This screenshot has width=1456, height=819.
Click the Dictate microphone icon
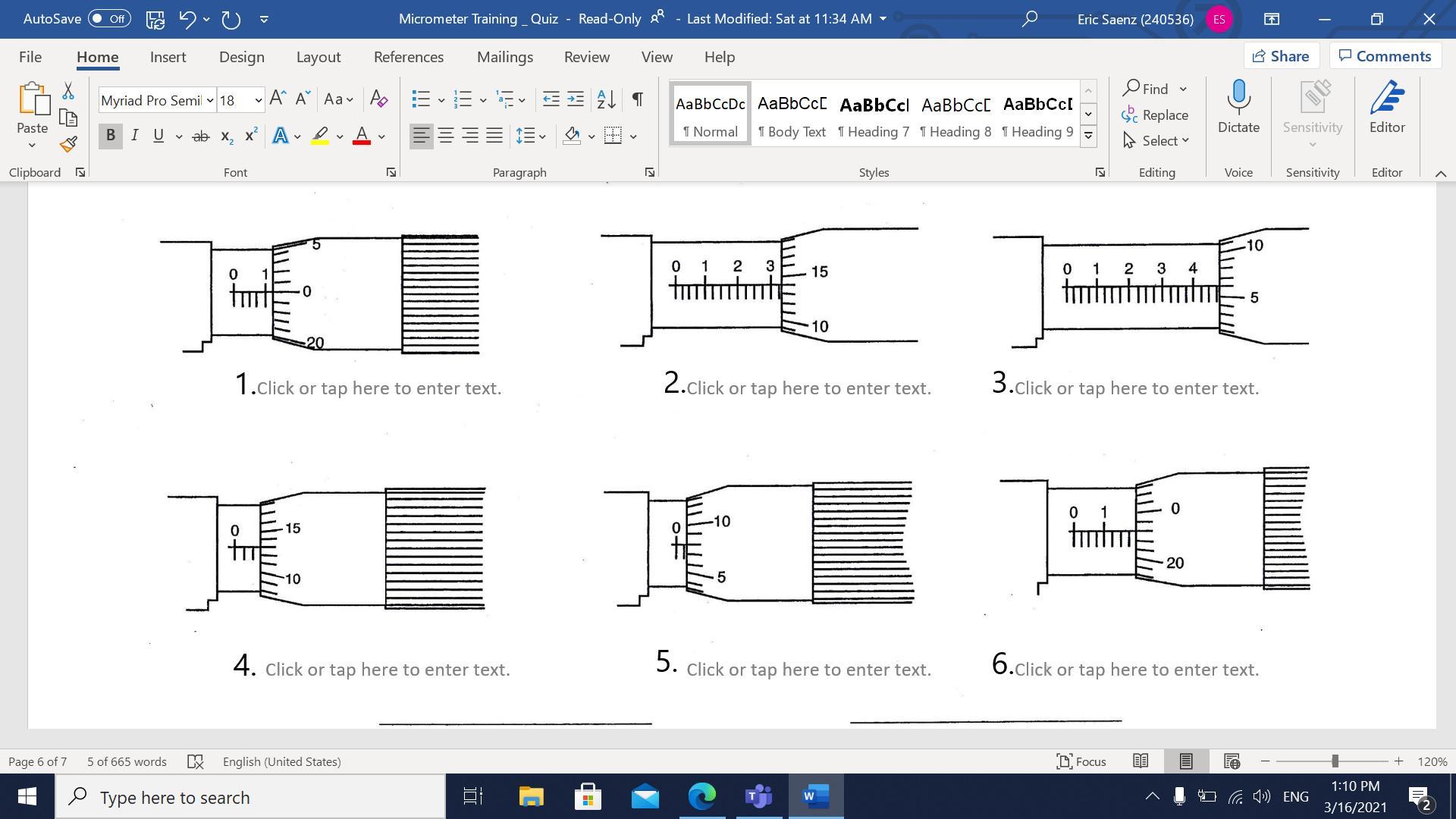(1238, 97)
